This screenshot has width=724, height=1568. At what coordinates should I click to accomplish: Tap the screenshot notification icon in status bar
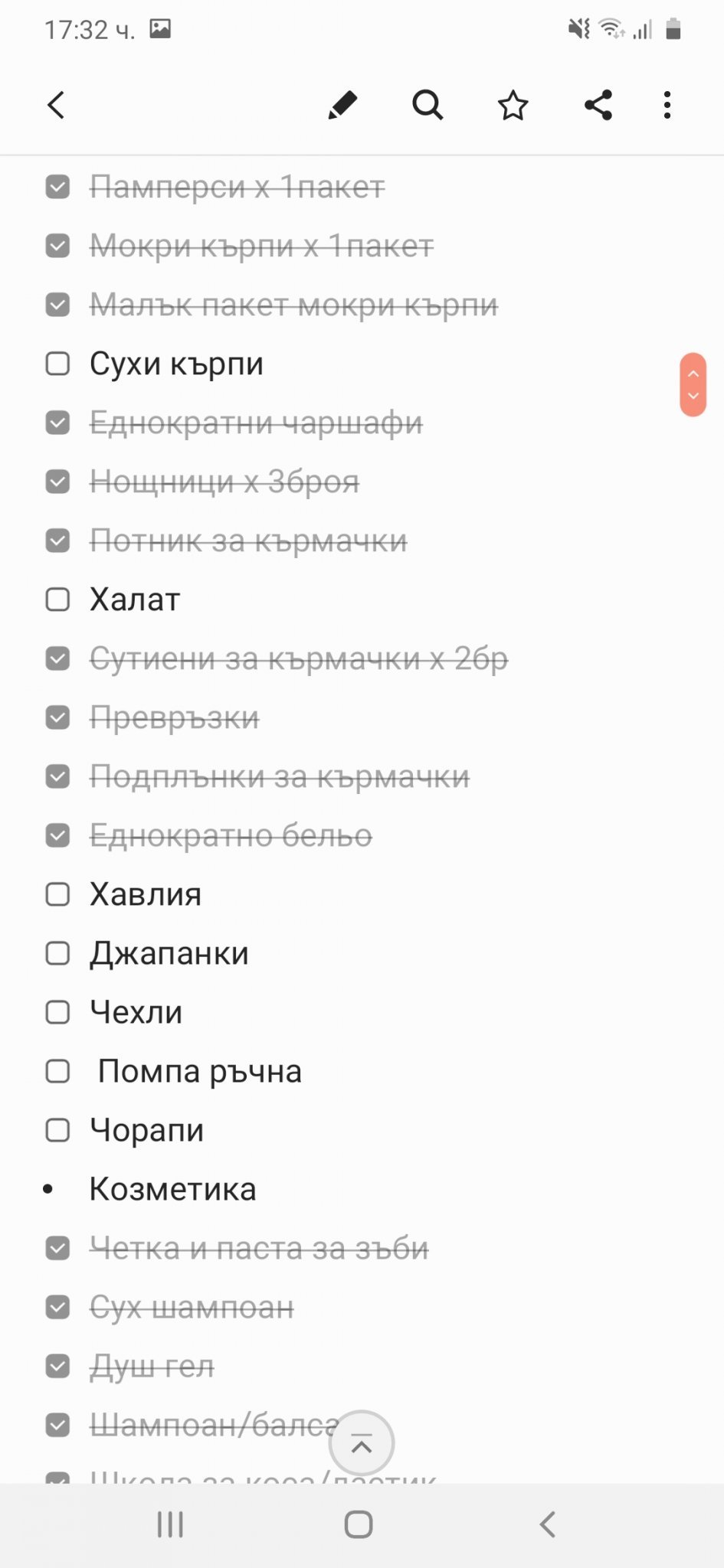click(x=160, y=29)
